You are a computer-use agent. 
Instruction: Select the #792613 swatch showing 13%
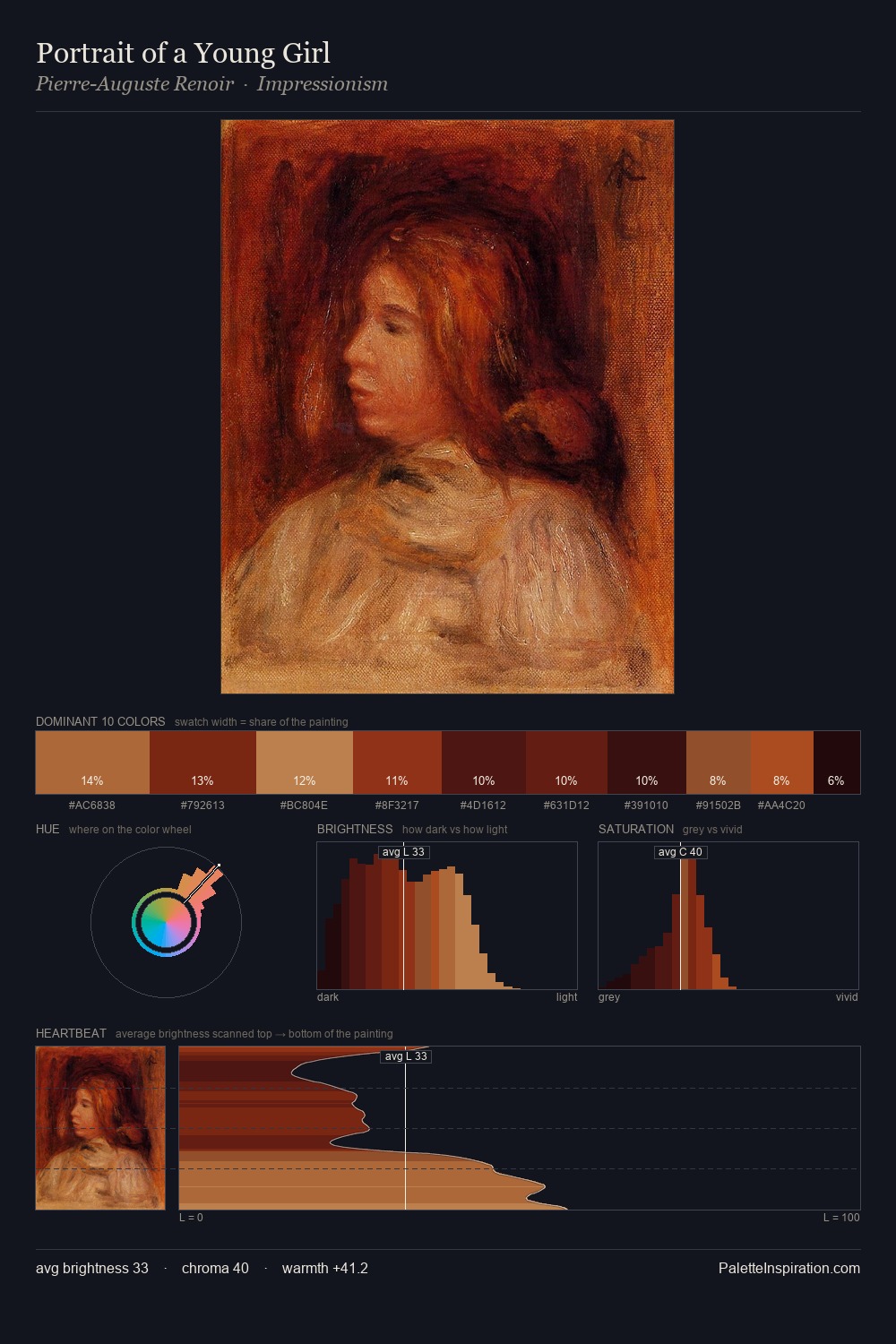202,762
